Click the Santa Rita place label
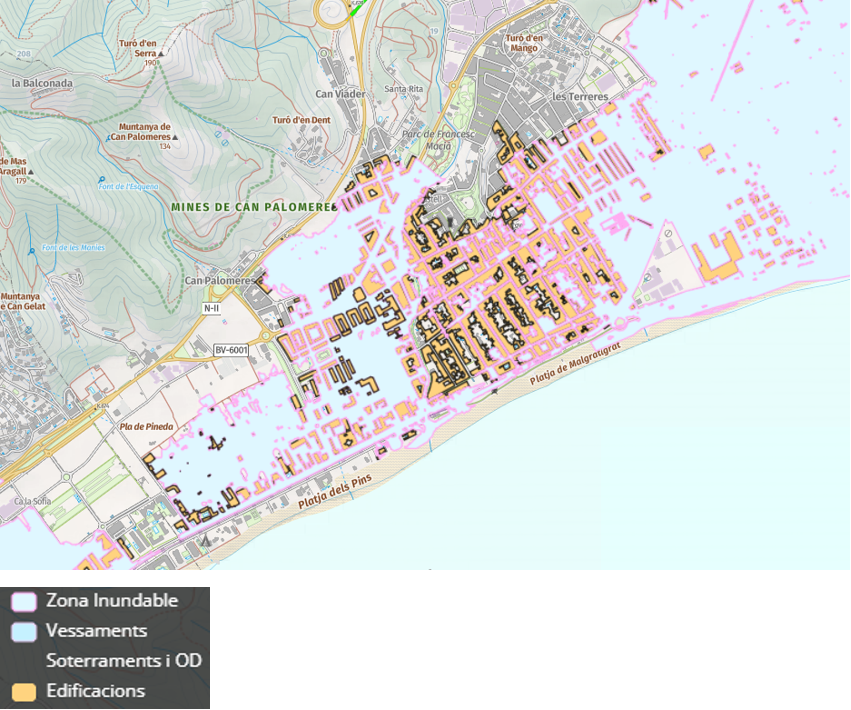851x710 pixels. (402, 89)
